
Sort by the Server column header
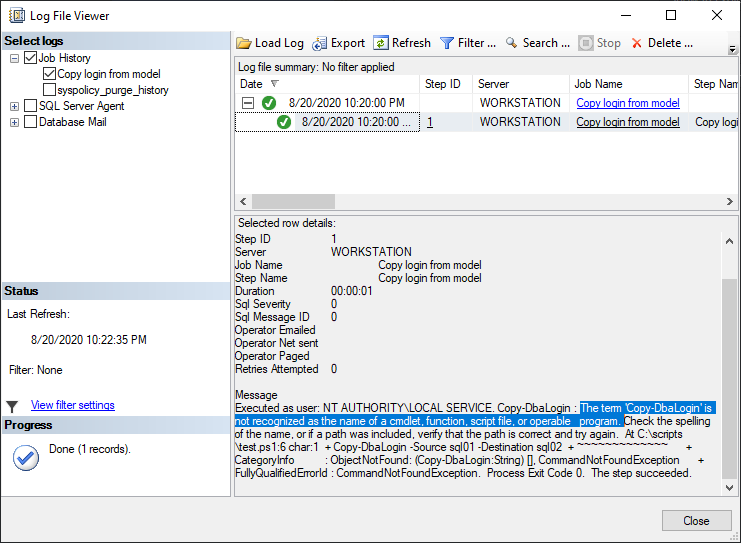click(x=521, y=84)
